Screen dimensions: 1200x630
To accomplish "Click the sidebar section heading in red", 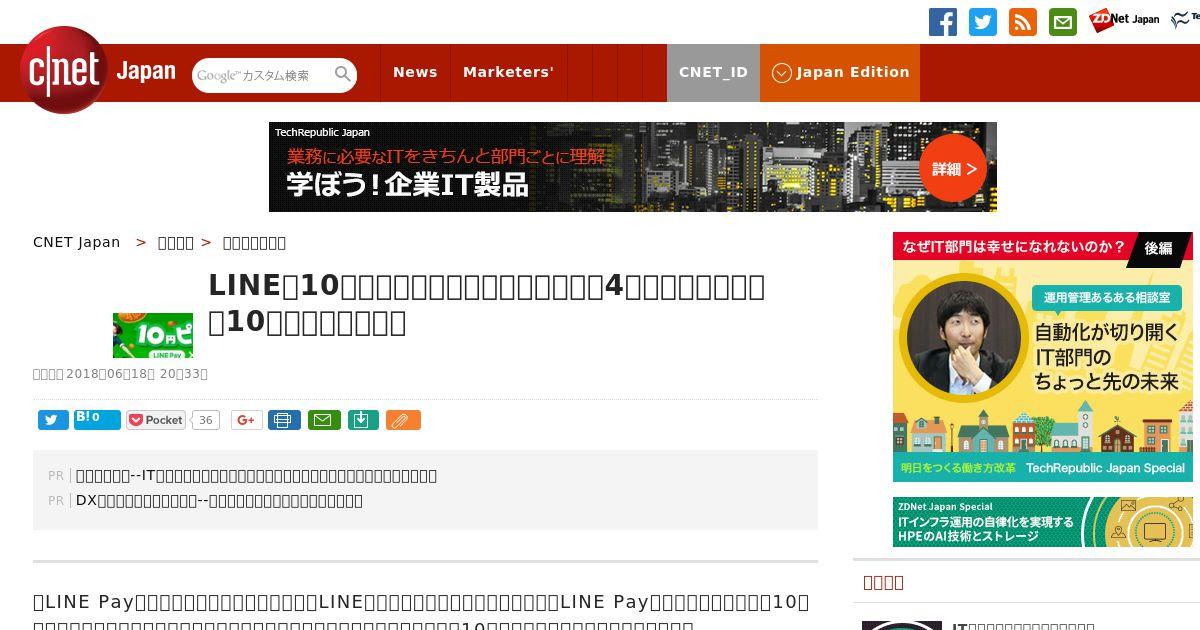I will pyautogui.click(x=883, y=582).
